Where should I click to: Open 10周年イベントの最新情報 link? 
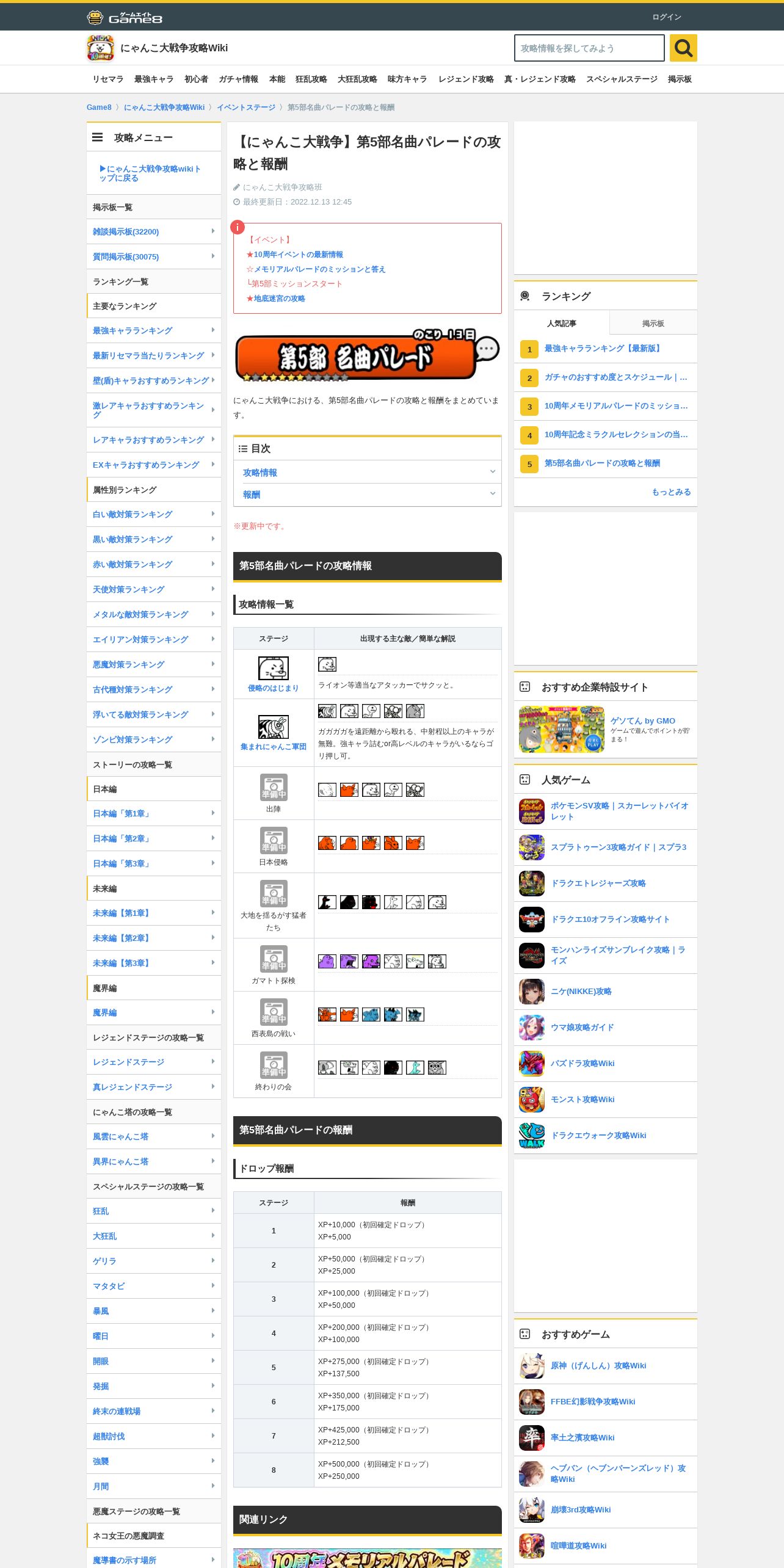click(299, 255)
